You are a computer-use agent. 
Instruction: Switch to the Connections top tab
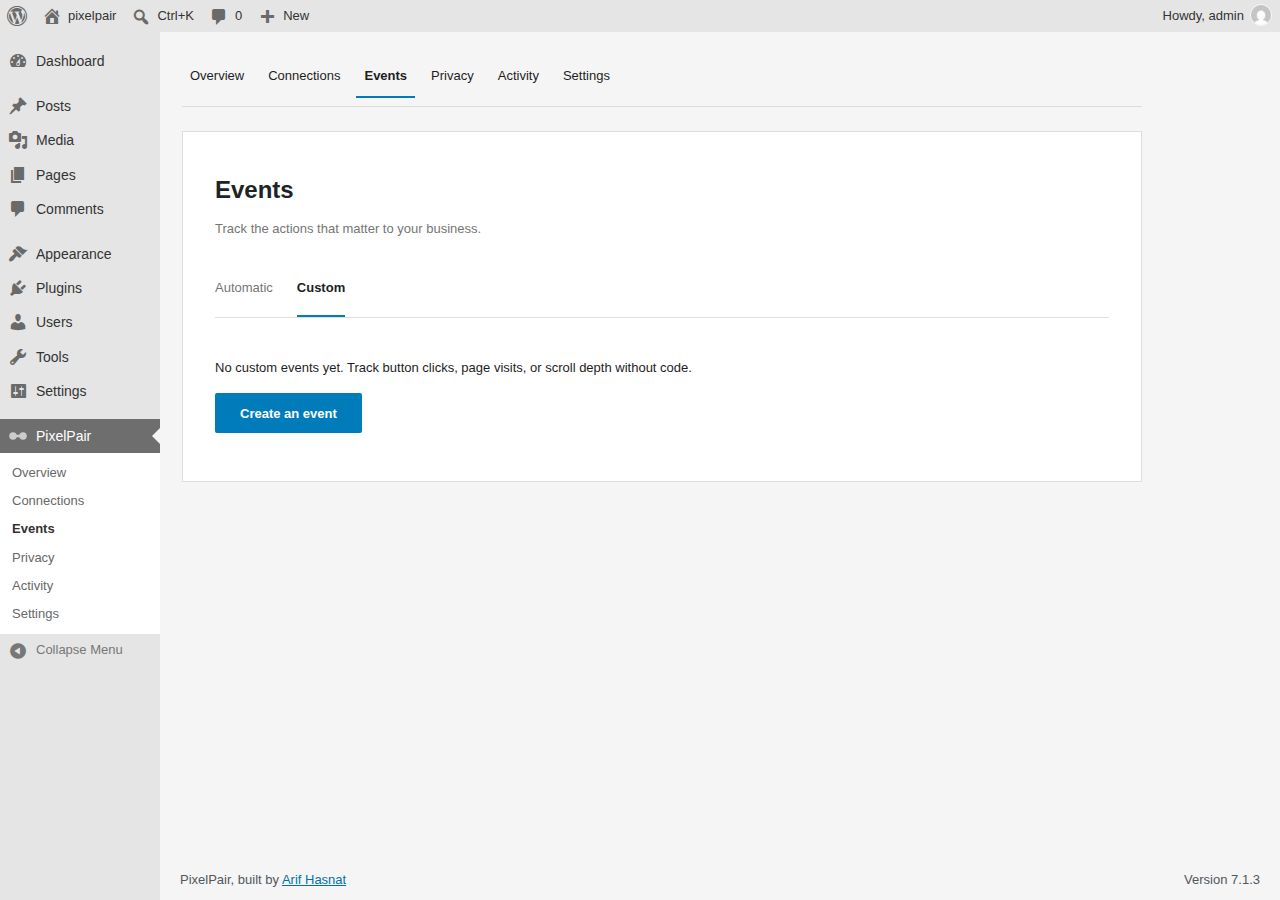point(304,76)
